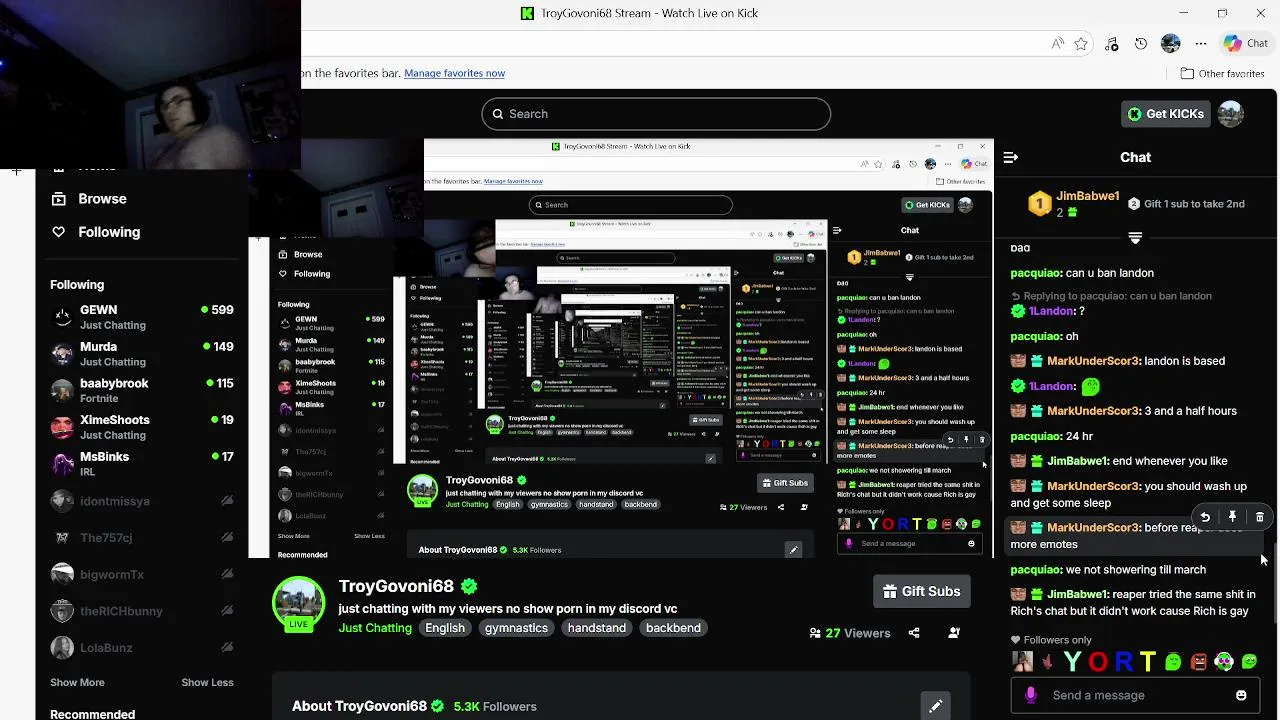Pin the hovered MarkUnderScor3 chat message

point(1232,517)
